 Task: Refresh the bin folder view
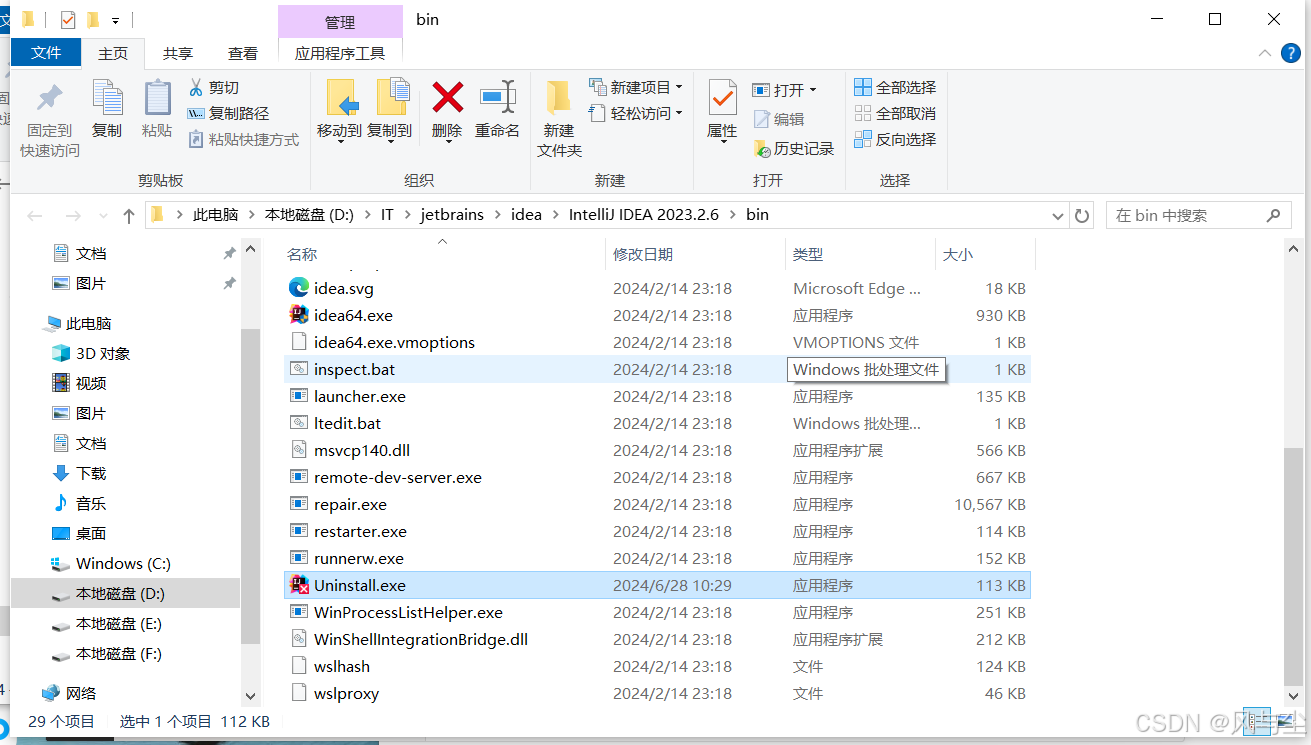click(1081, 215)
